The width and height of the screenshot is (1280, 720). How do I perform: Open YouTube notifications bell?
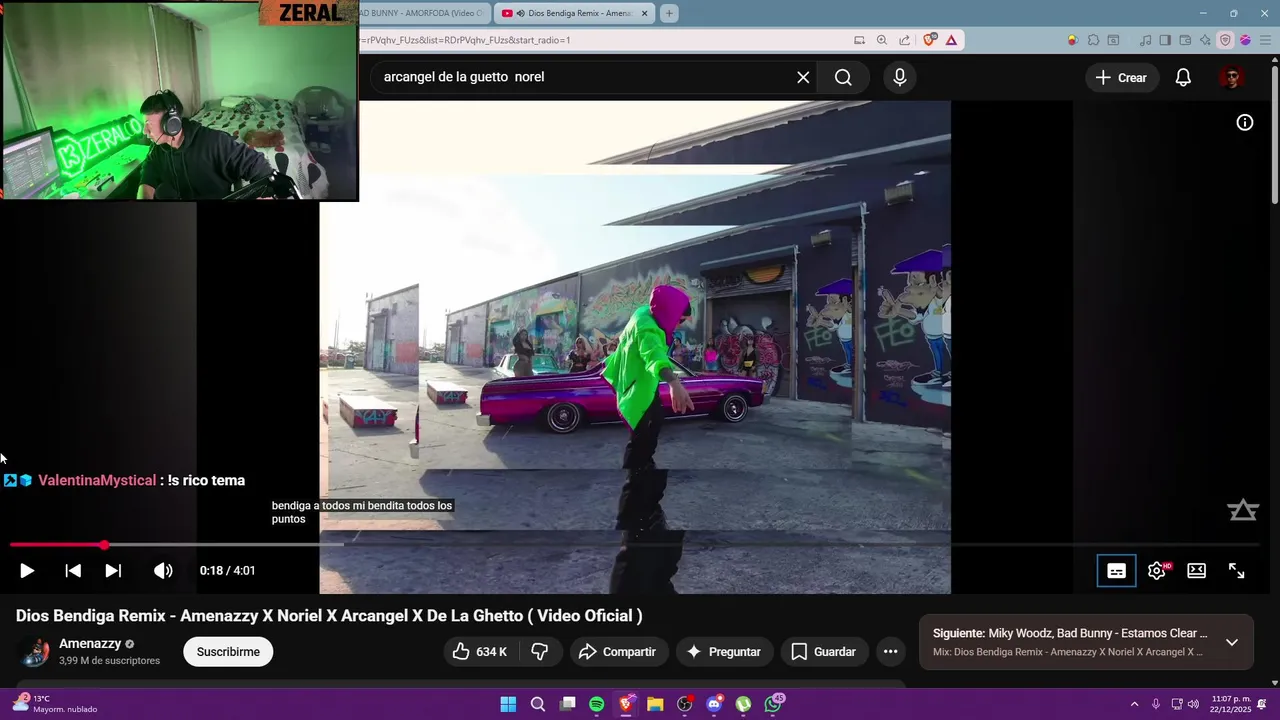1183,77
